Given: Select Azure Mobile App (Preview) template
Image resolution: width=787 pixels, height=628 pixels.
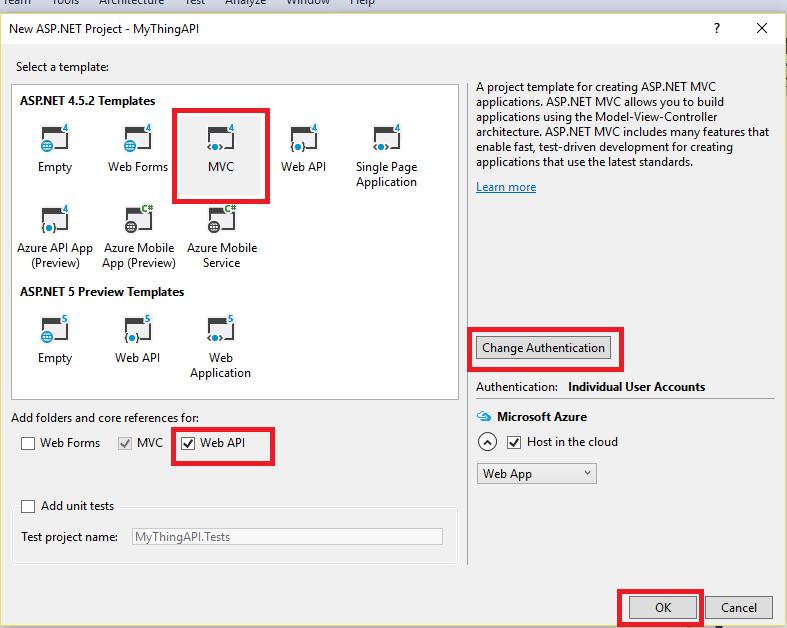Looking at the screenshot, I should coord(138,236).
